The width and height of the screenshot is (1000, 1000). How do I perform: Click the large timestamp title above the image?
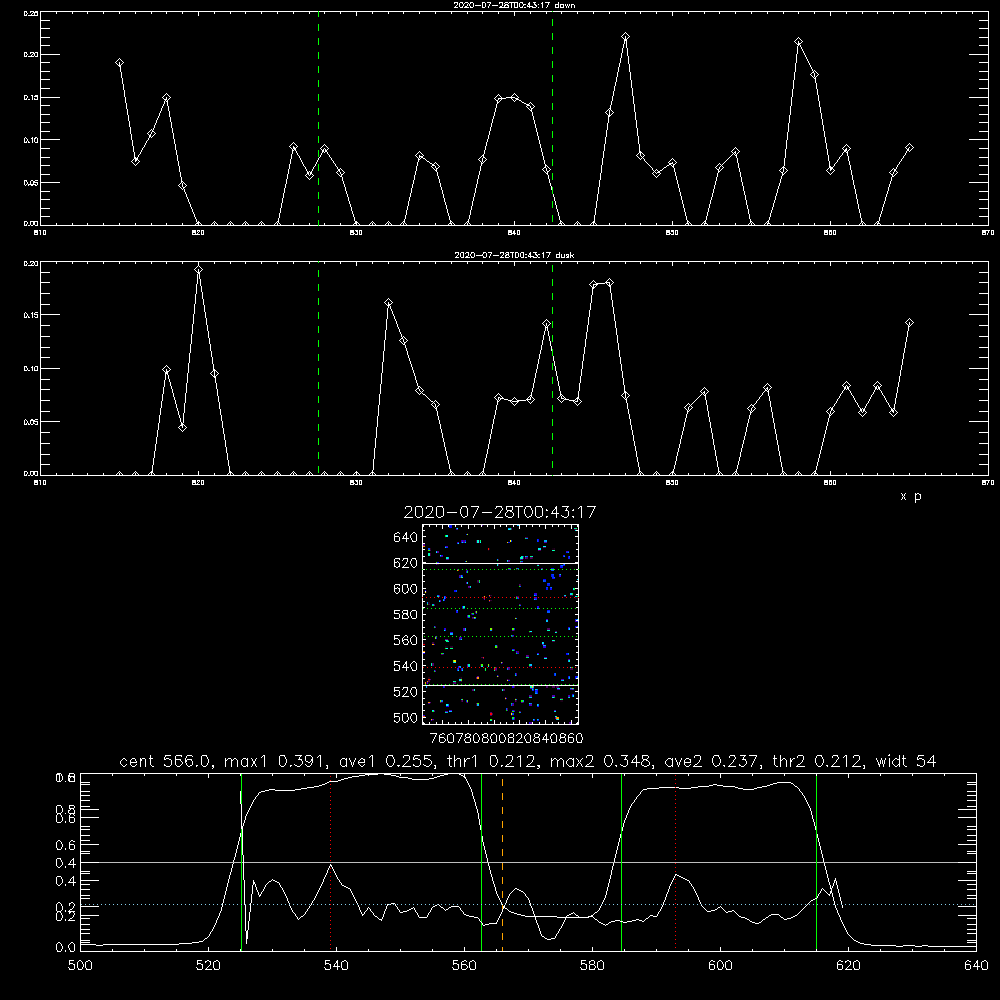tap(500, 512)
